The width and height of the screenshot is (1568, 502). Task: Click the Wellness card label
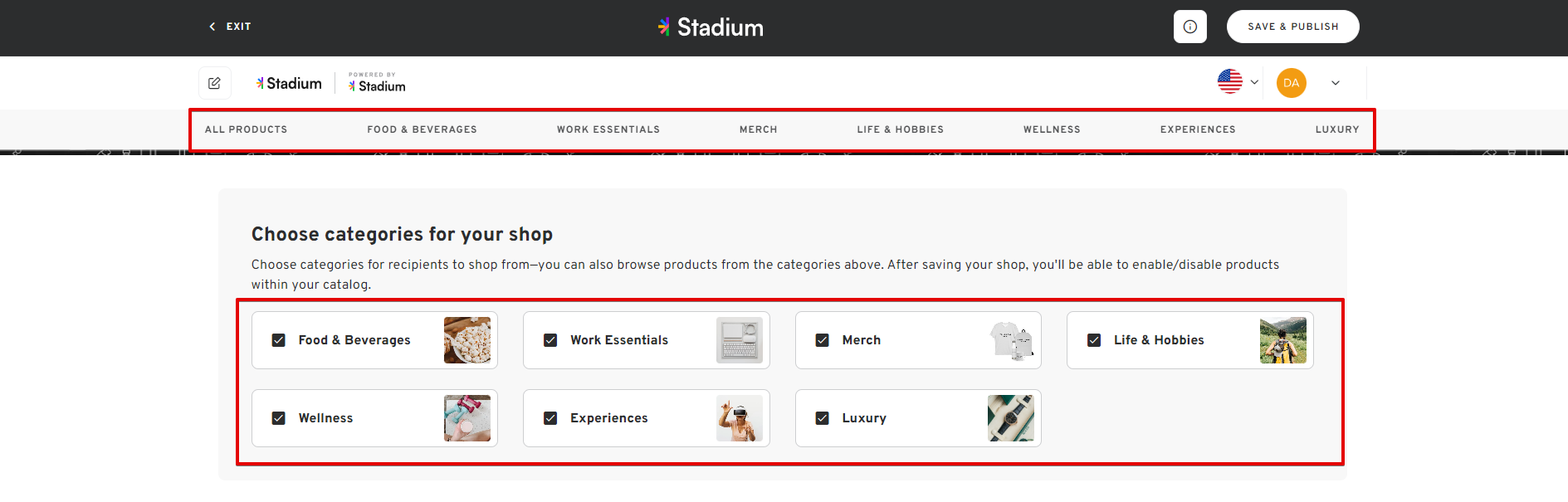click(325, 418)
